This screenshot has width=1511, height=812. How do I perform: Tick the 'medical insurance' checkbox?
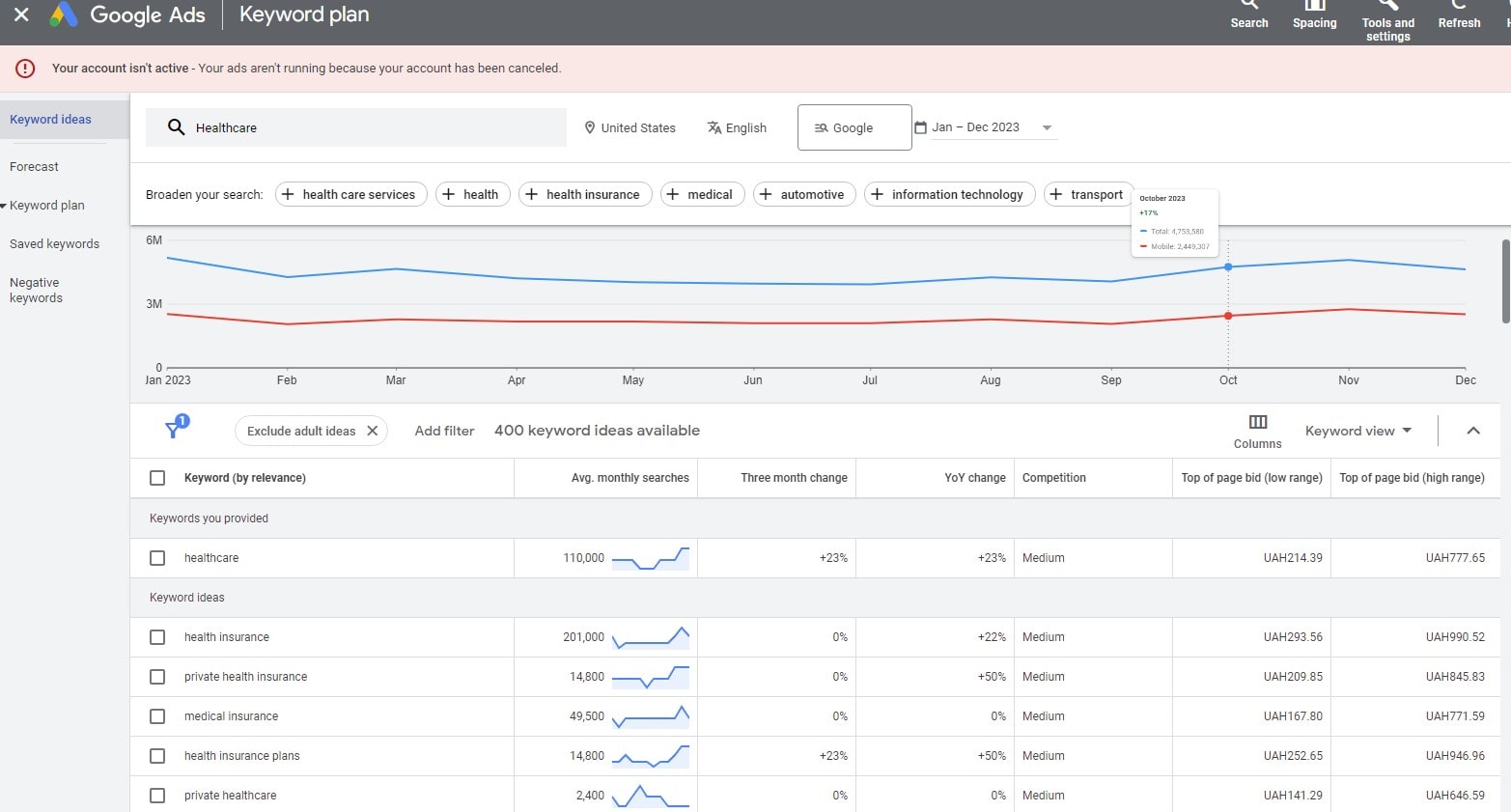tap(157, 716)
